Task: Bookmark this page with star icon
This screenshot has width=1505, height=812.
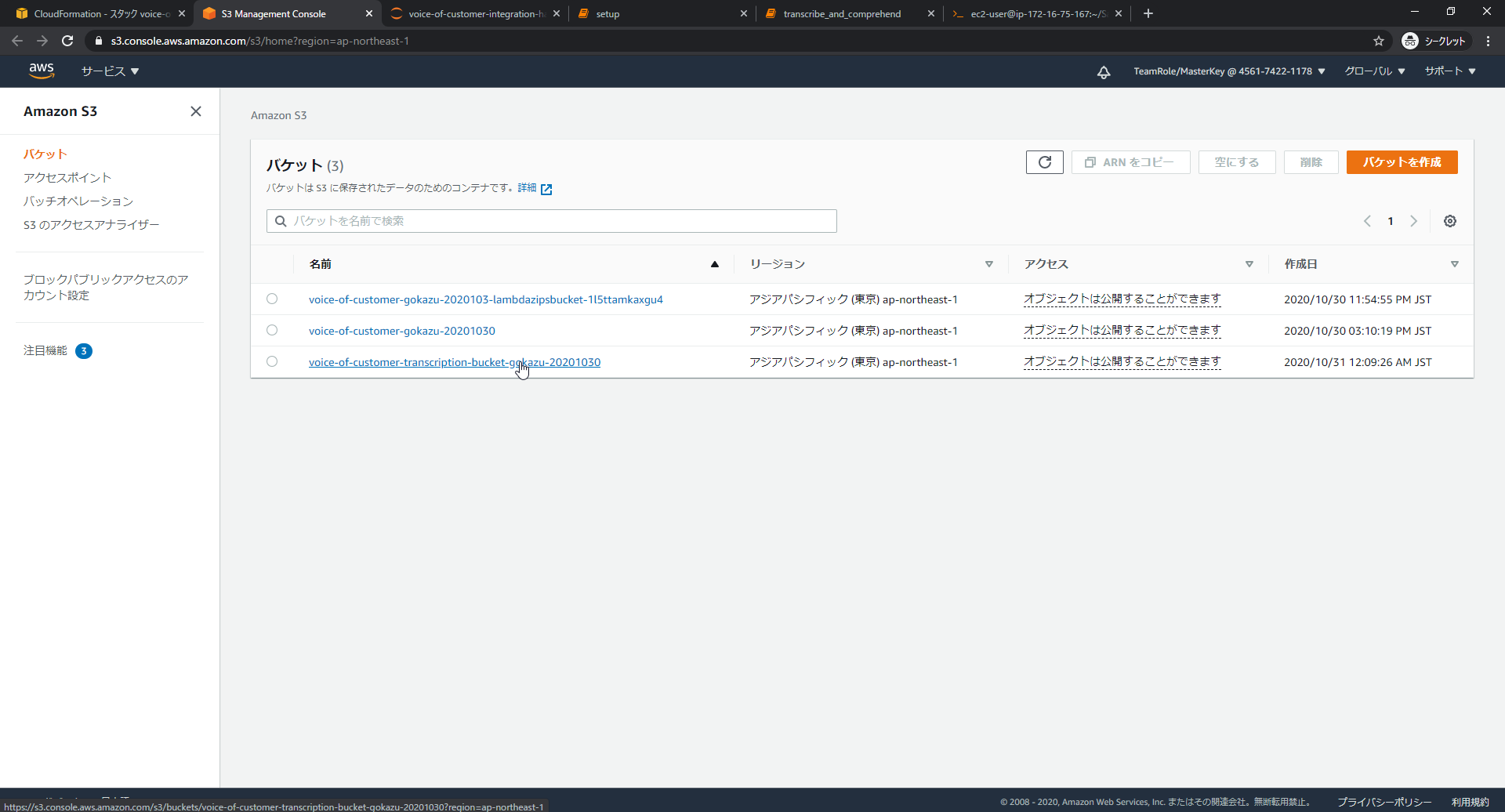Action: (1379, 41)
